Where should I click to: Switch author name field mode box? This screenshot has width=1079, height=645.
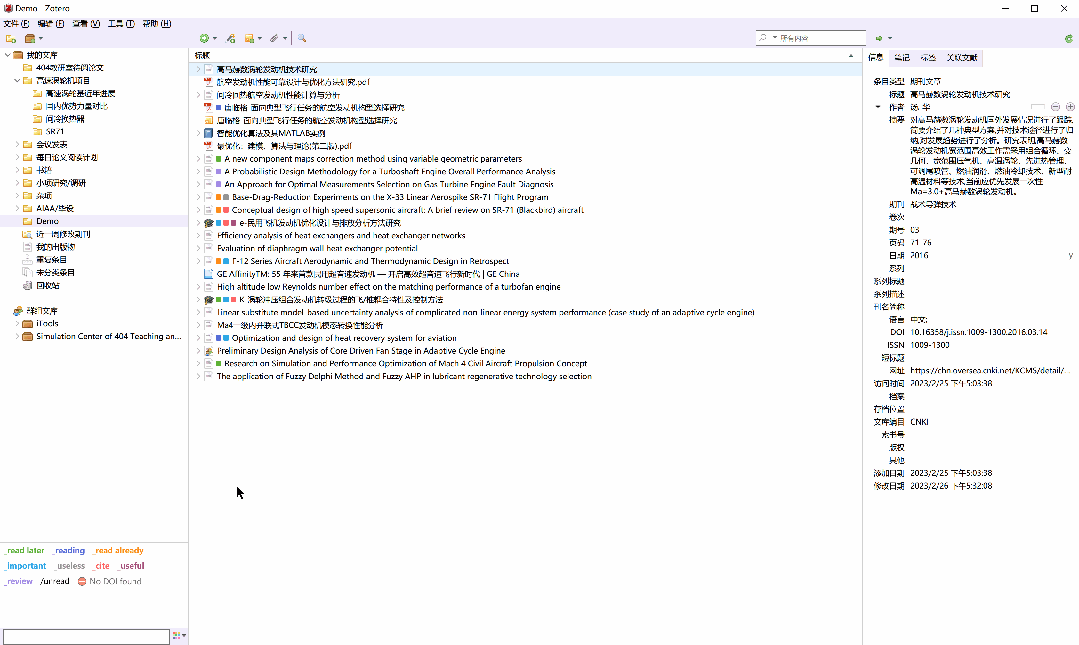tap(1038, 107)
